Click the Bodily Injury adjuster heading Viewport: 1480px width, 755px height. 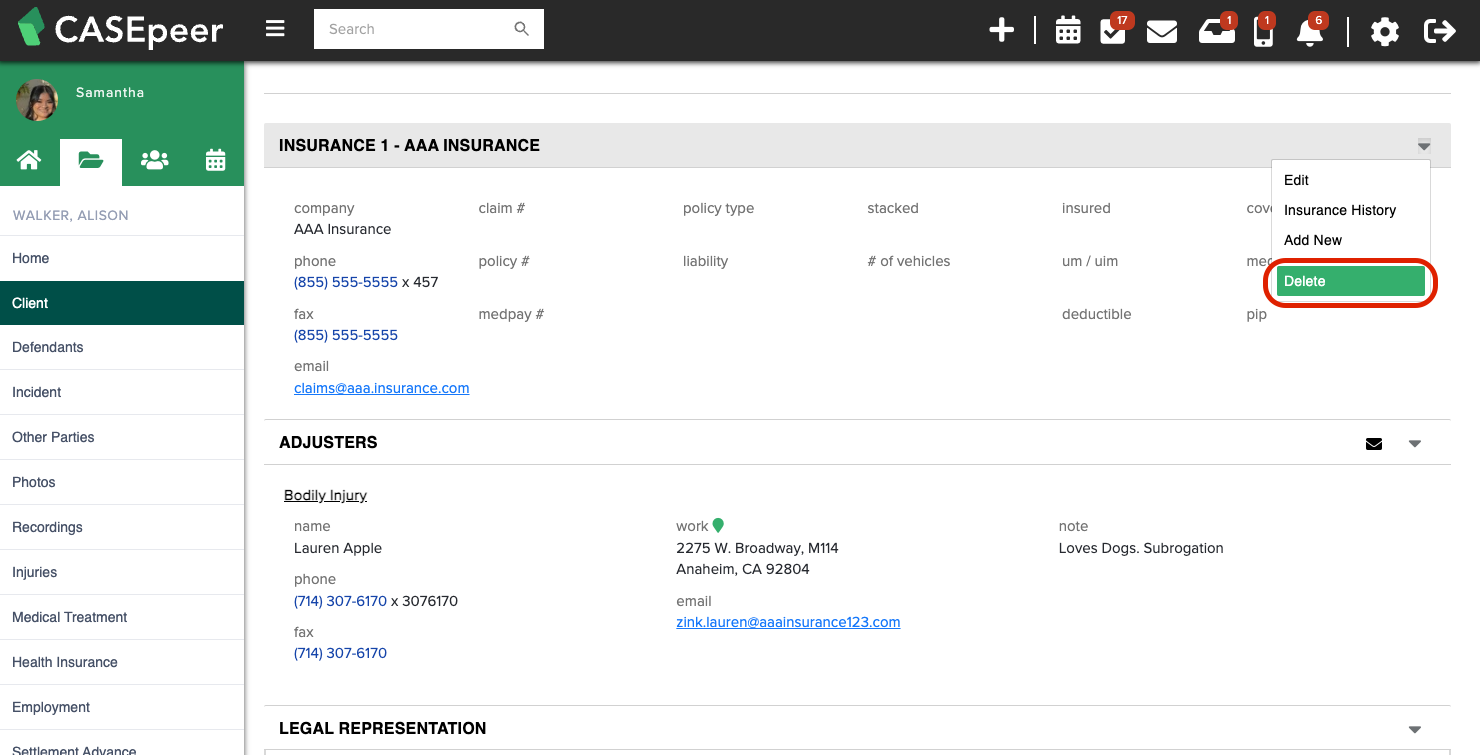(325, 495)
